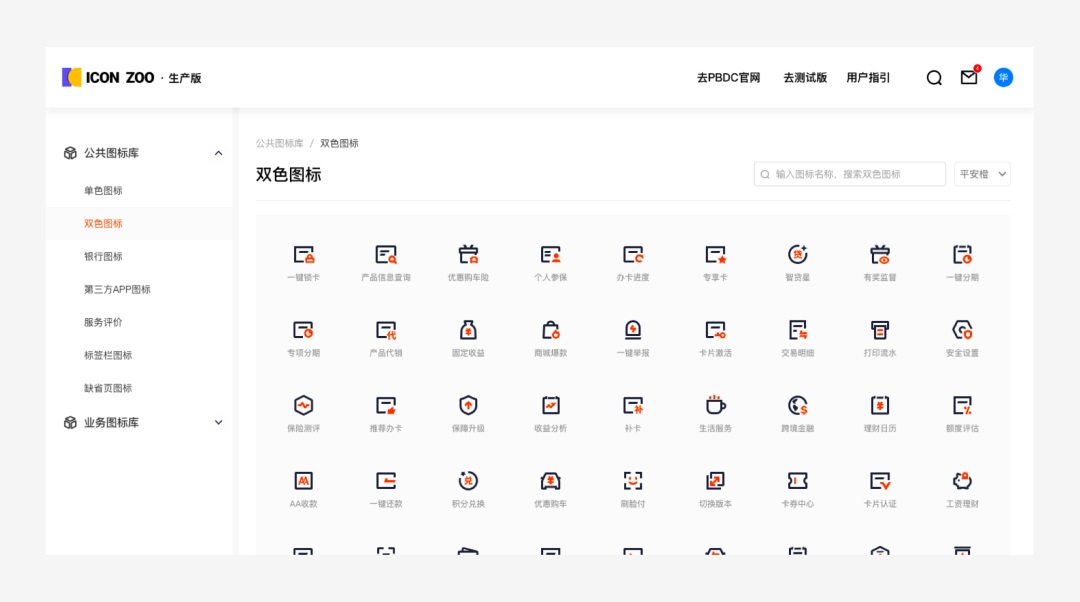Open 银行图标 from the sidebar

click(103, 256)
